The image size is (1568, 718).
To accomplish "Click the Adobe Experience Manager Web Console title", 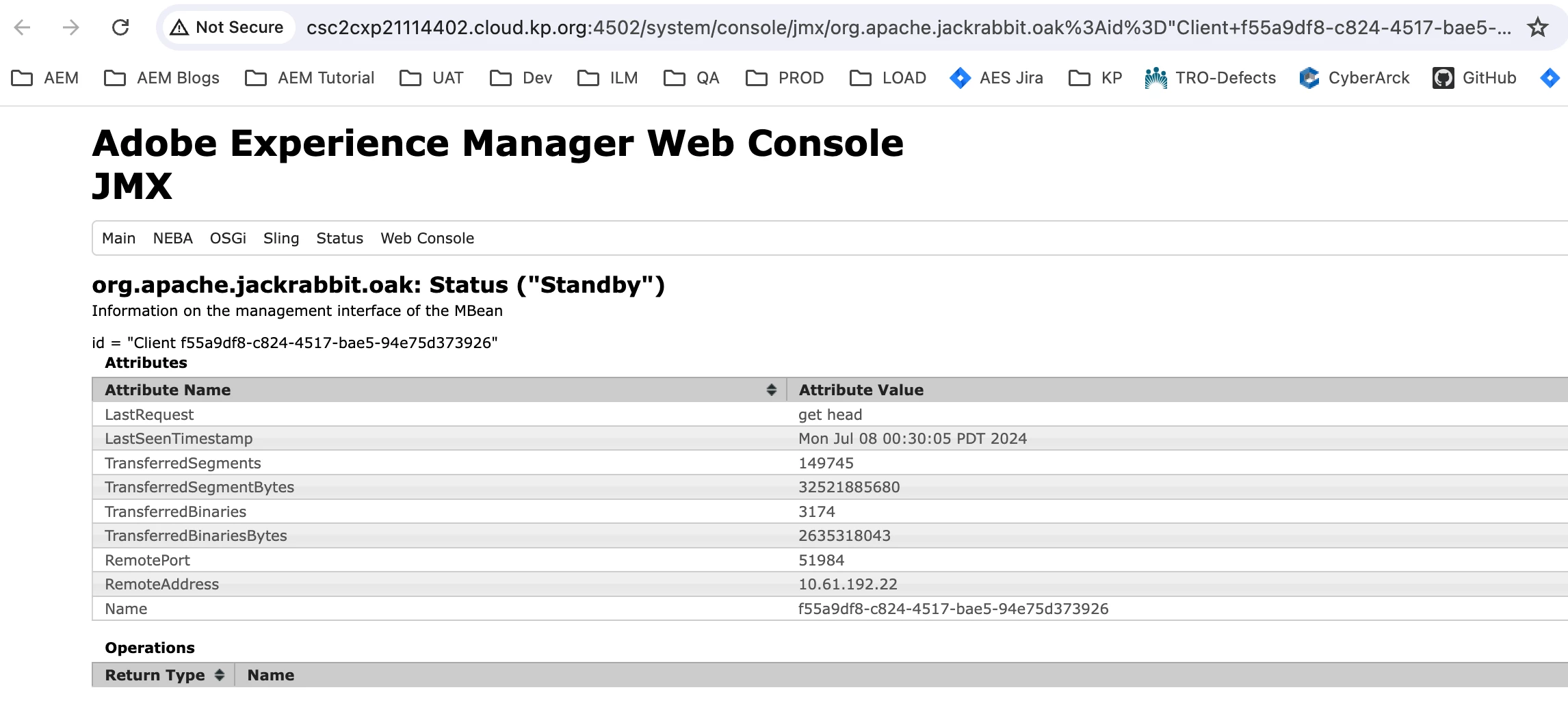I will (497, 143).
